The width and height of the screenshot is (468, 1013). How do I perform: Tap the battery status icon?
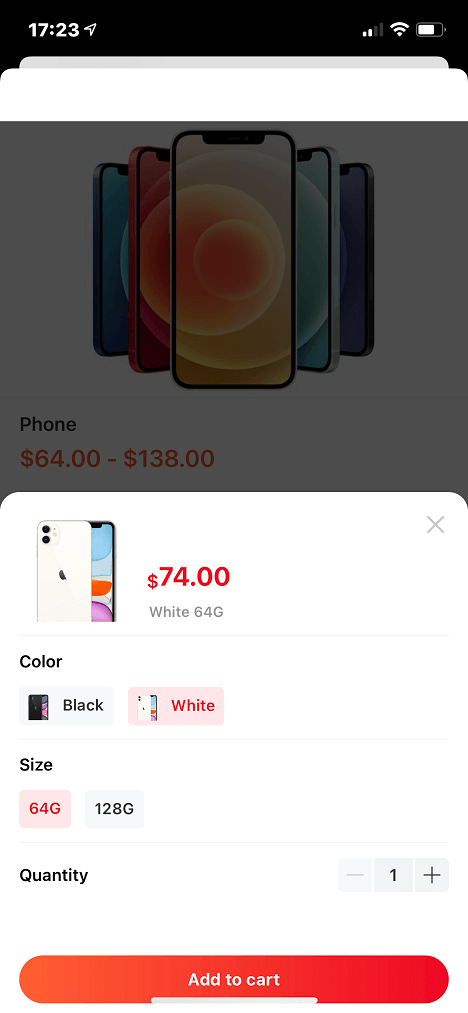tap(431, 30)
